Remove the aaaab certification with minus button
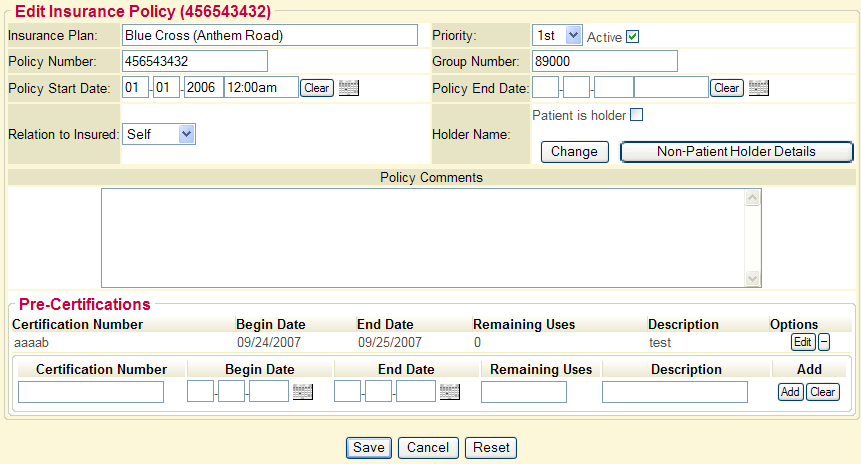This screenshot has height=464, width=861. (824, 342)
